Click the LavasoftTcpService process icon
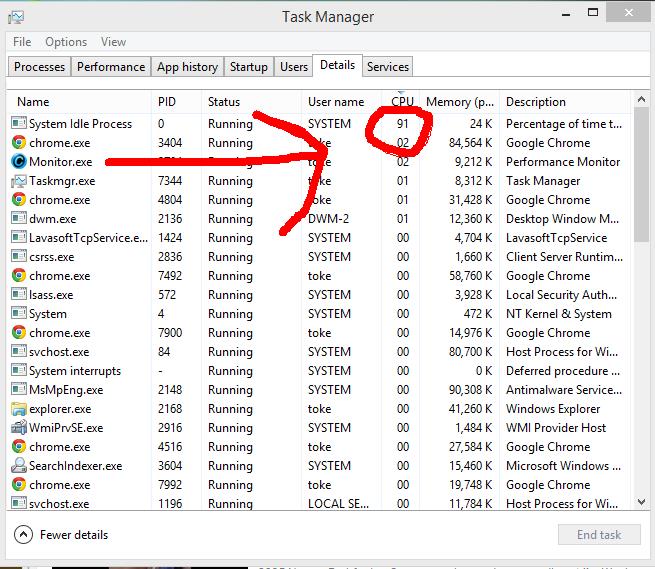Image resolution: width=655 pixels, height=569 pixels. 19,237
